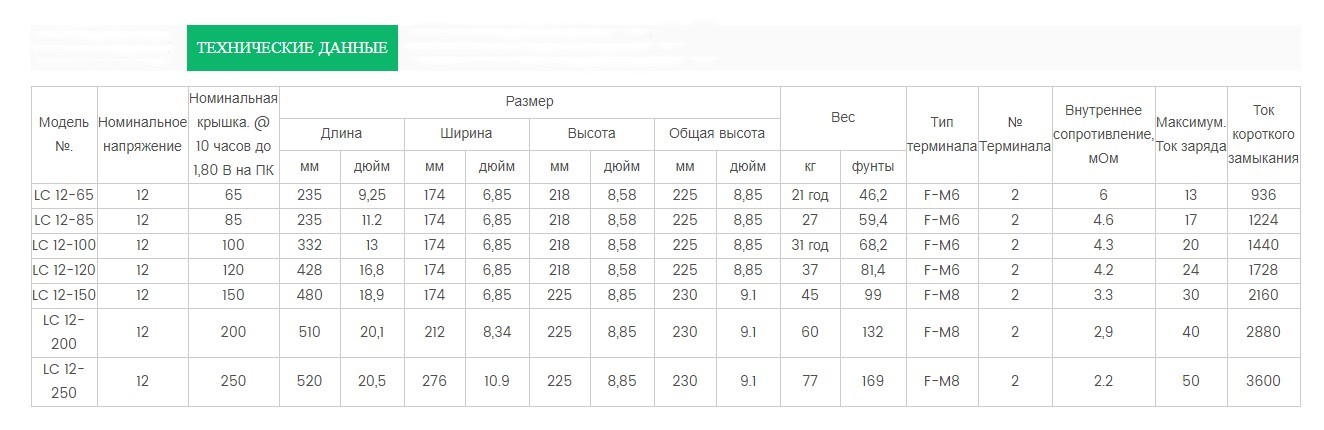Select the Общая высота sub-header

[x=717, y=134]
